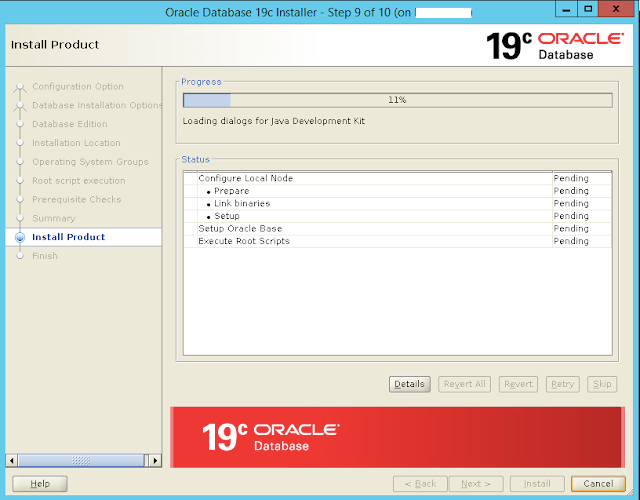Select the Installation Location step
Screen dimensions: 640x500
tap(76, 143)
